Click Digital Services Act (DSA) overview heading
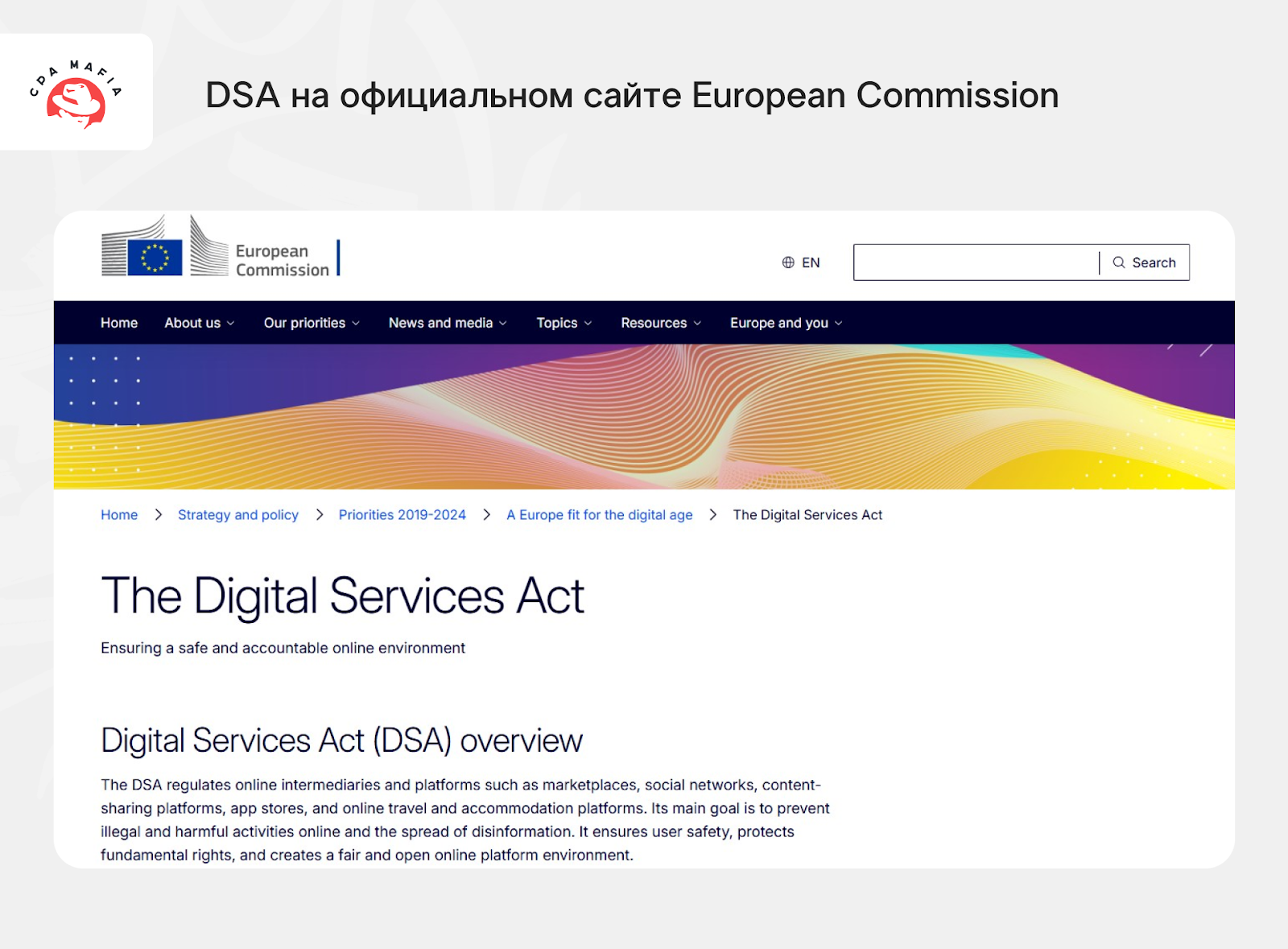 coord(341,741)
